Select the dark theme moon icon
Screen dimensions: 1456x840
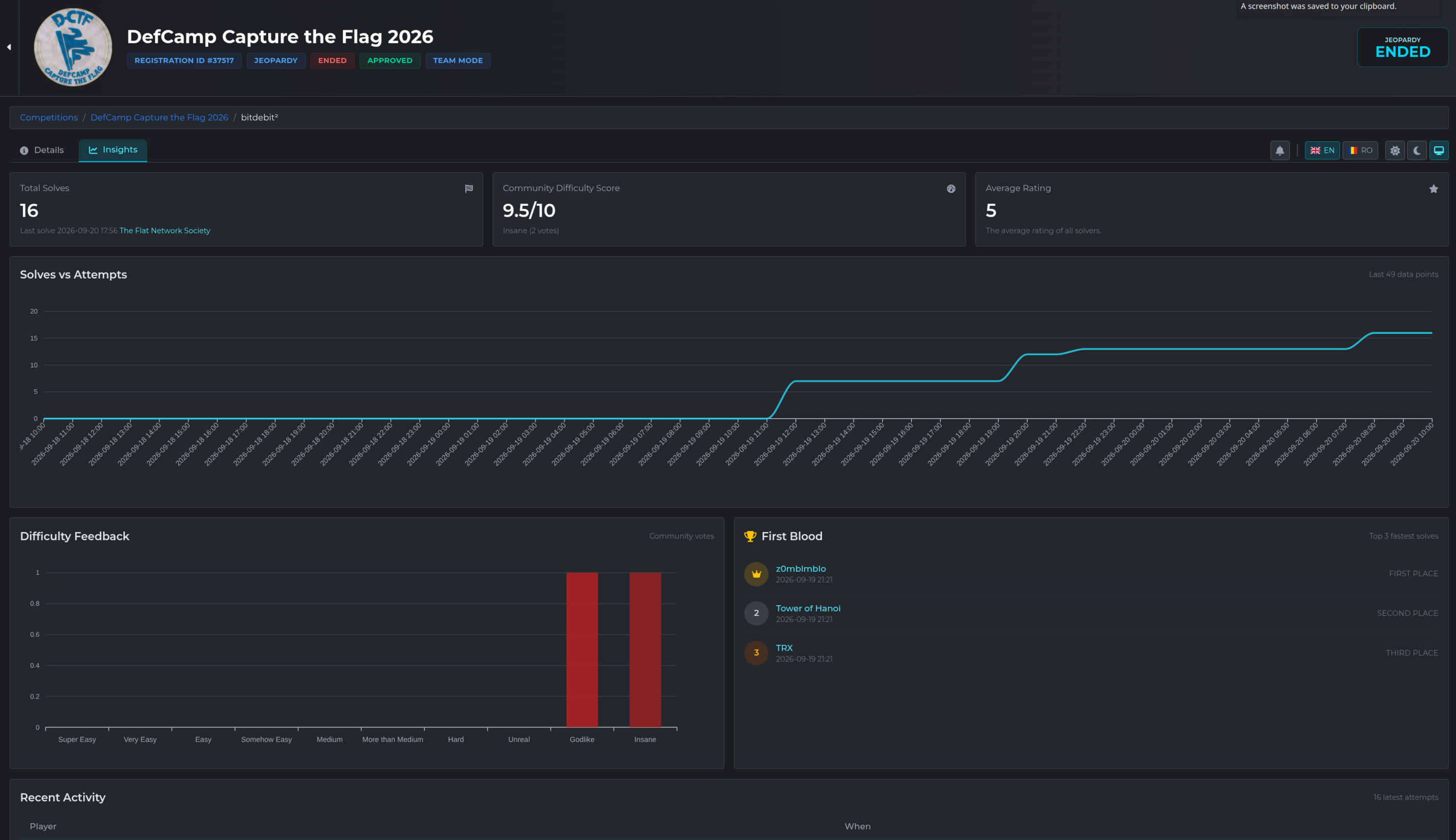[1417, 150]
